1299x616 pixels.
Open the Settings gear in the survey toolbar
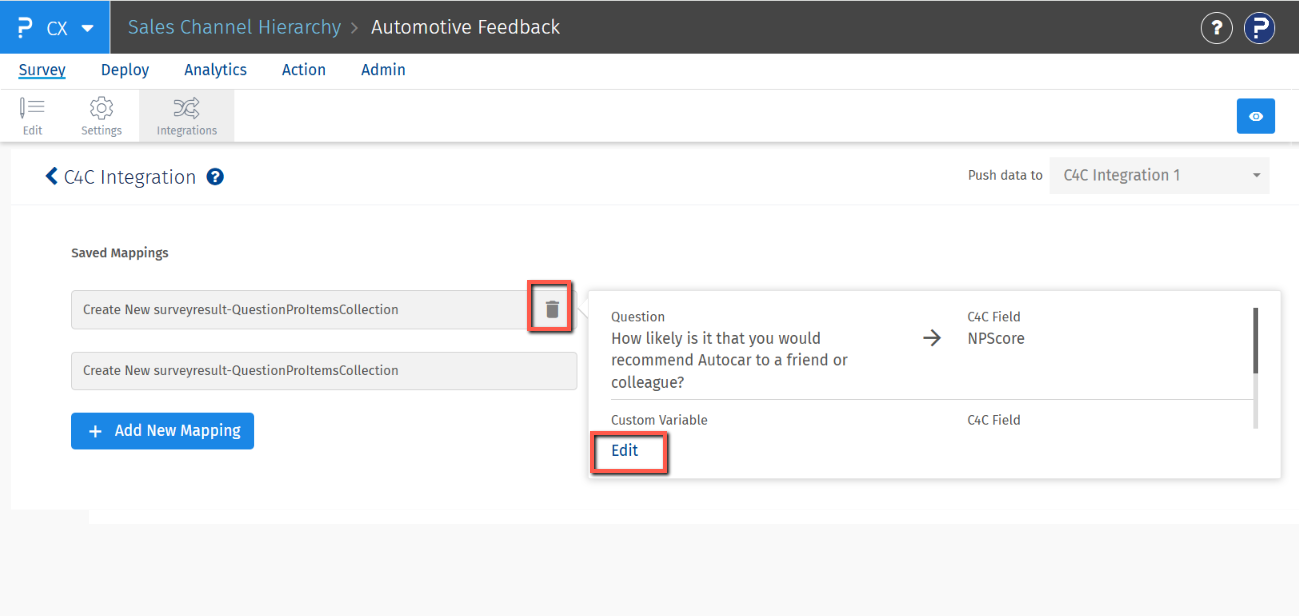100,115
